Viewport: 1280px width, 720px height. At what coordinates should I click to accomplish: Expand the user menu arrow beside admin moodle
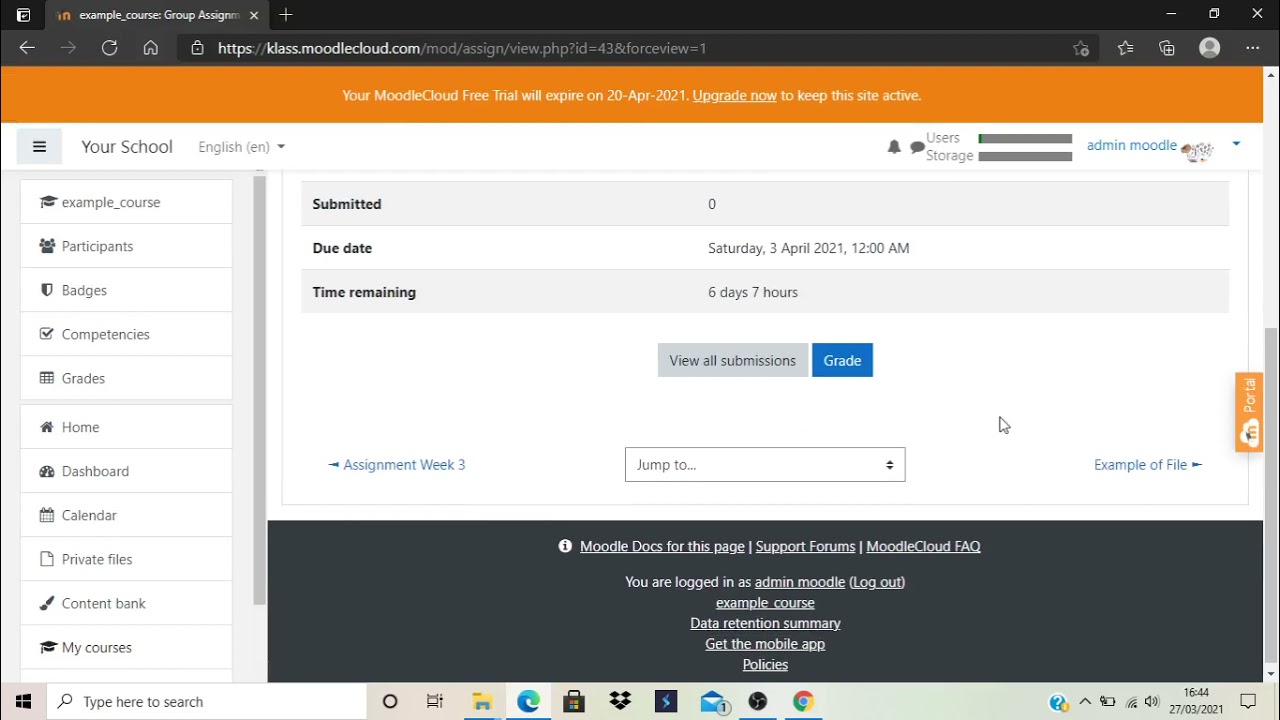(x=1236, y=145)
